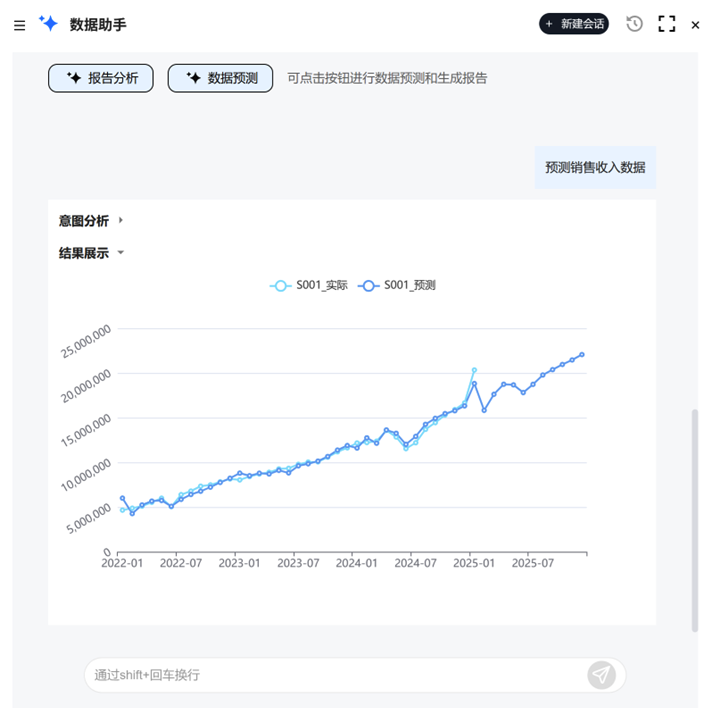The width and height of the screenshot is (705, 708).
Task: Collapse the 结果展示 section
Action: pyautogui.click(x=121, y=253)
